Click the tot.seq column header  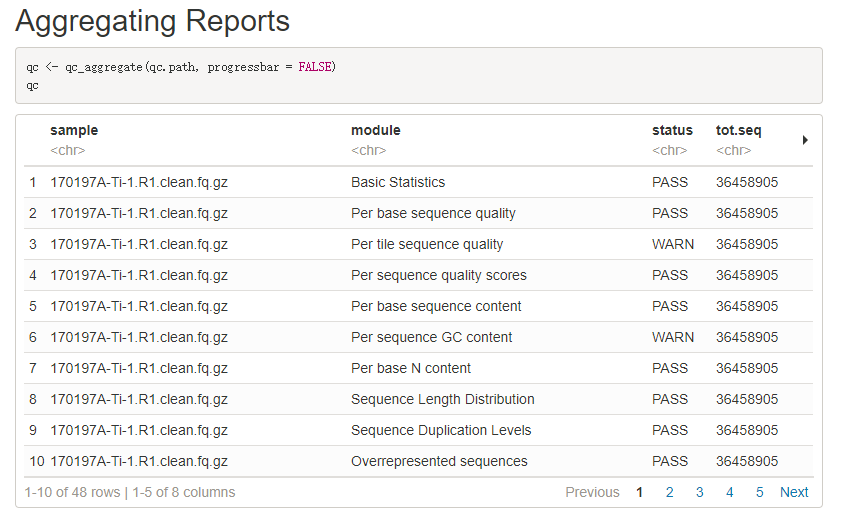[x=738, y=130]
